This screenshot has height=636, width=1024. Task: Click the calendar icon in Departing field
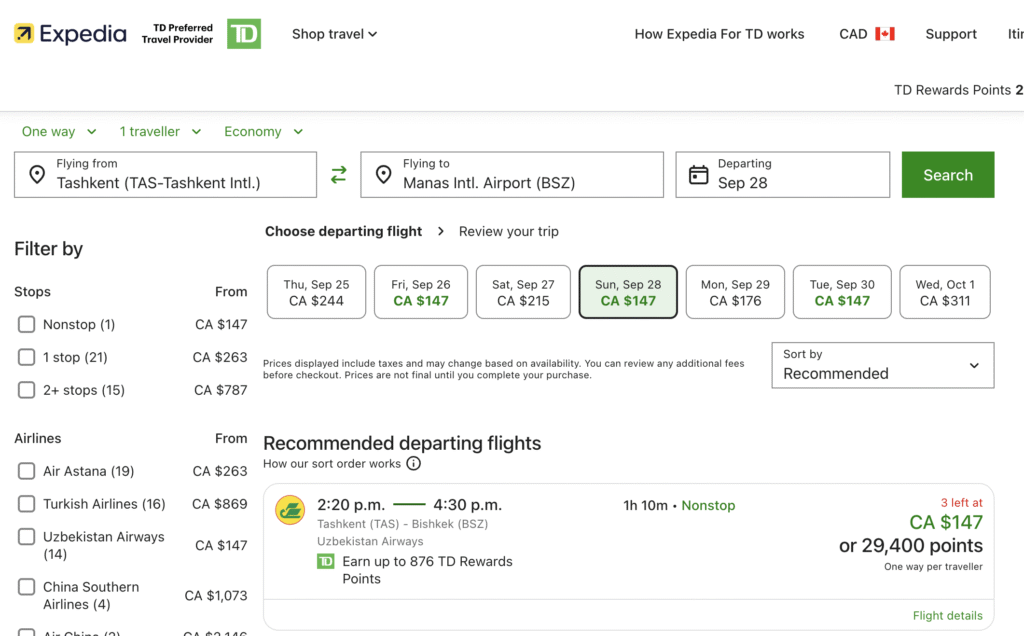(x=699, y=175)
